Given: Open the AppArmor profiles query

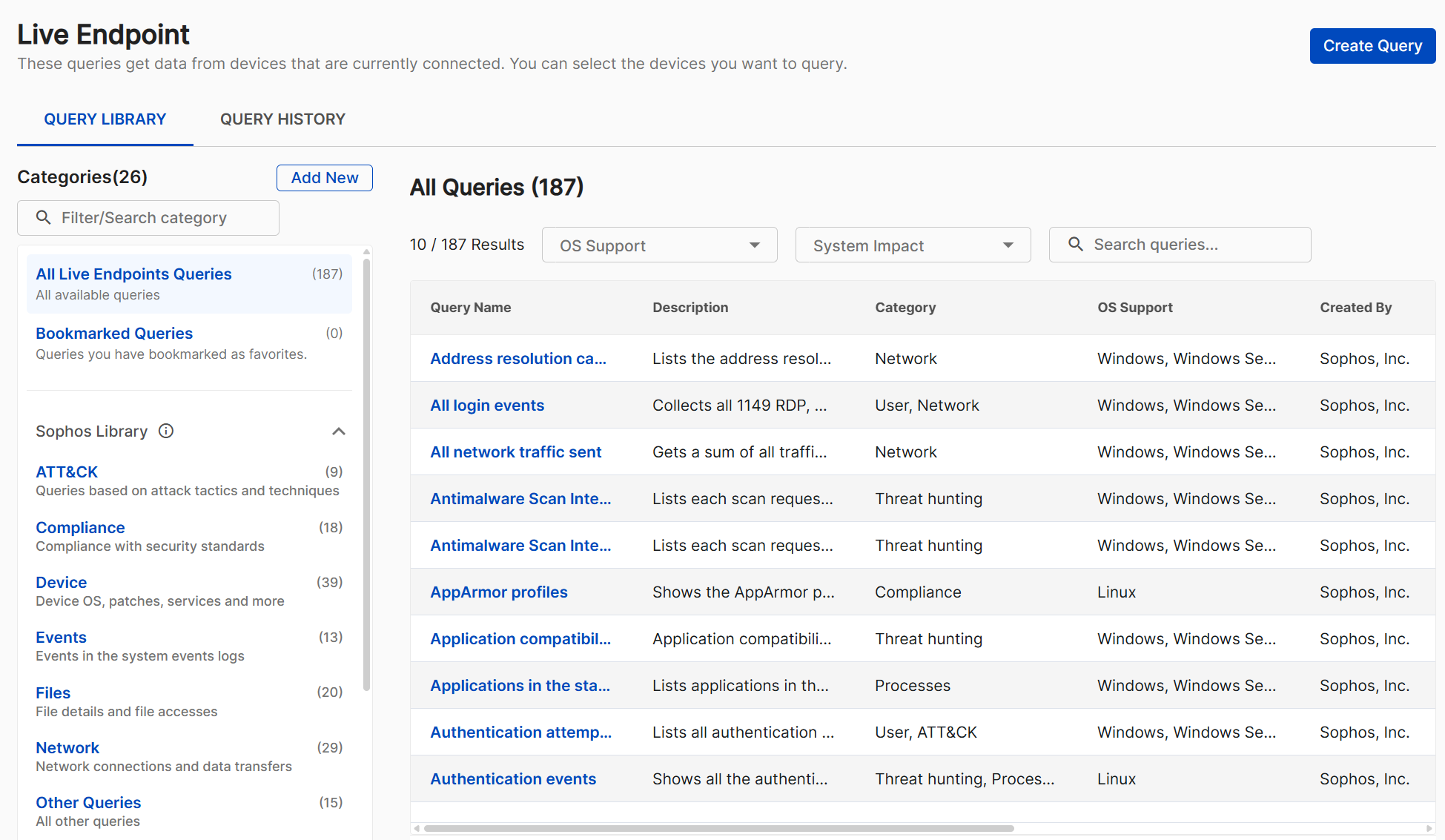Looking at the screenshot, I should [499, 592].
